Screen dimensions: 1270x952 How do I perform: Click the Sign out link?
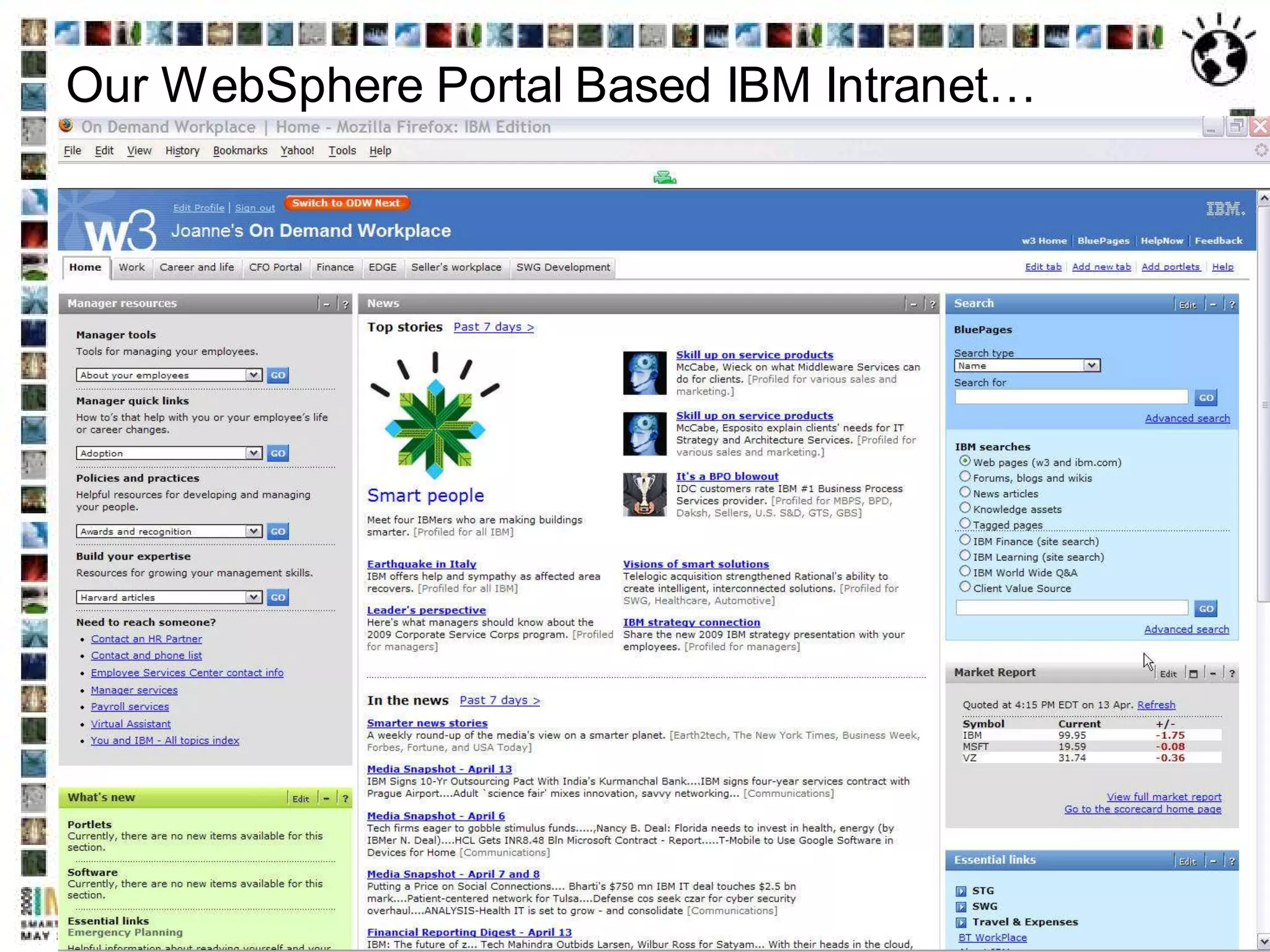[255, 208]
